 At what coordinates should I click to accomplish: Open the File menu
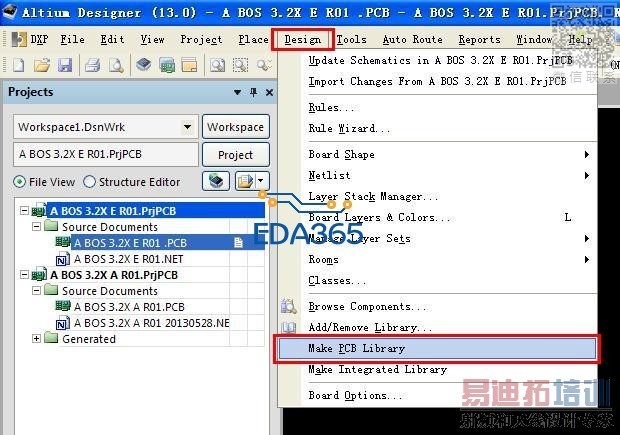pos(72,40)
